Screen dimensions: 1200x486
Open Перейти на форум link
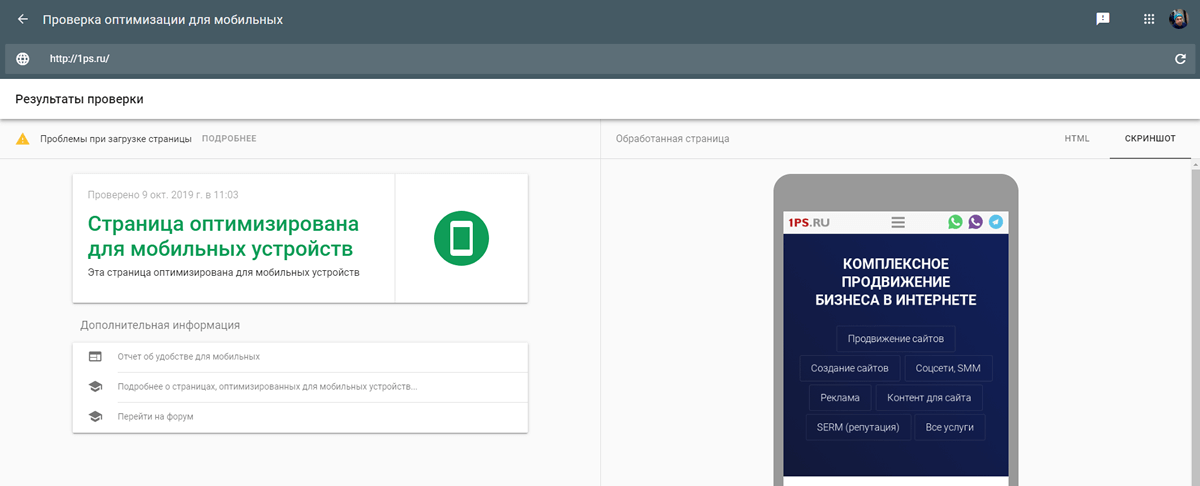point(155,416)
